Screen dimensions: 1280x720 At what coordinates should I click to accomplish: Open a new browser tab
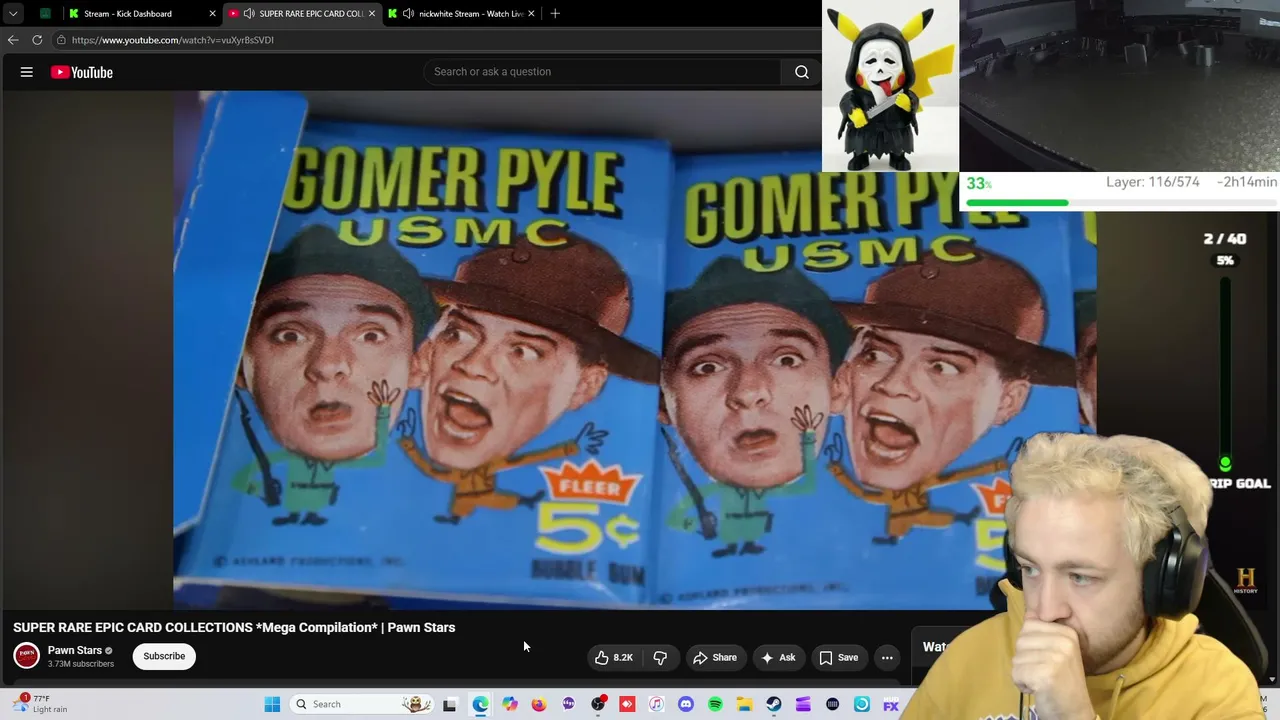tap(555, 13)
